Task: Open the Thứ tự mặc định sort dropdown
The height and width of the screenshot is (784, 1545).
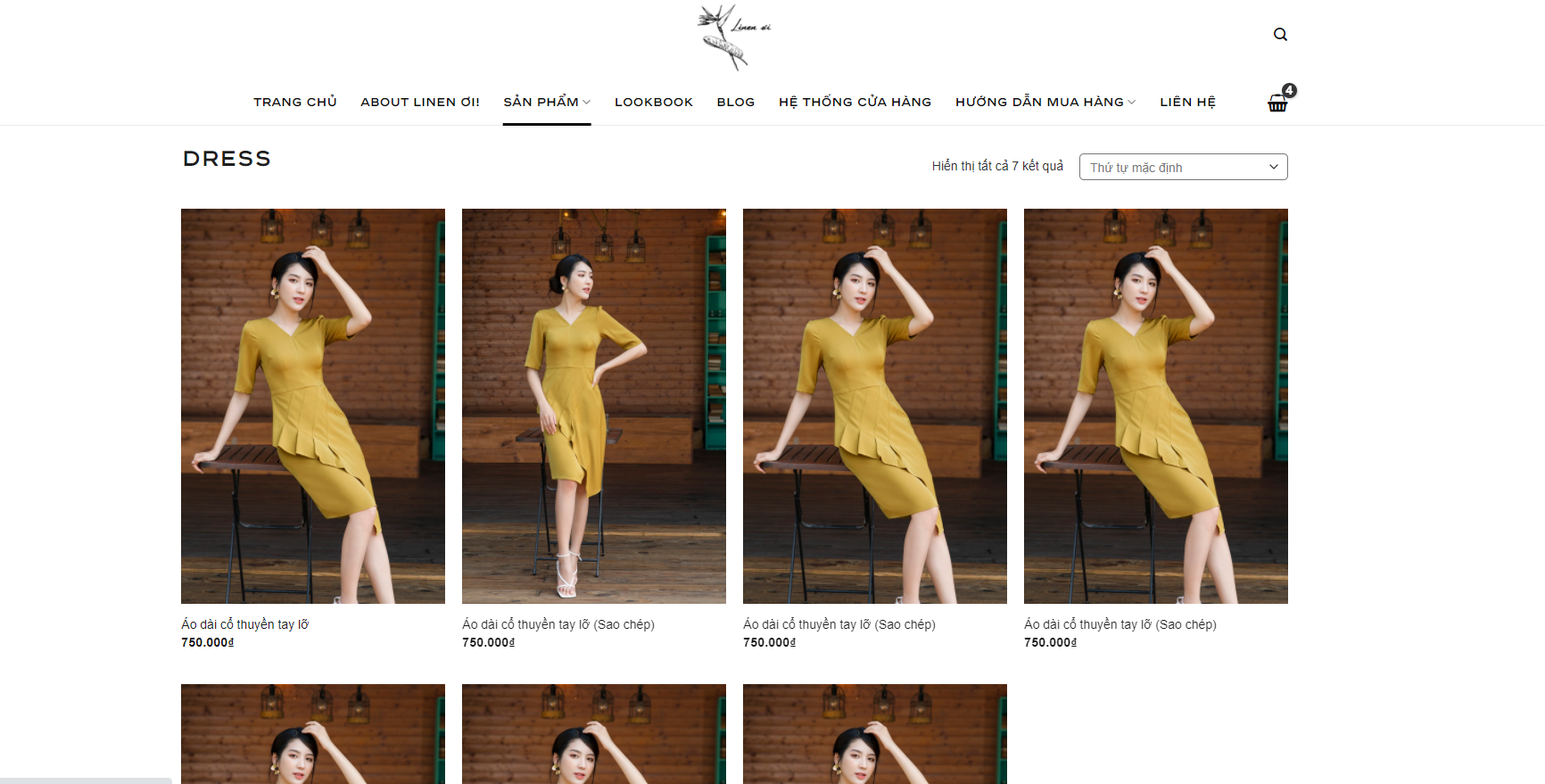Action: [x=1183, y=167]
